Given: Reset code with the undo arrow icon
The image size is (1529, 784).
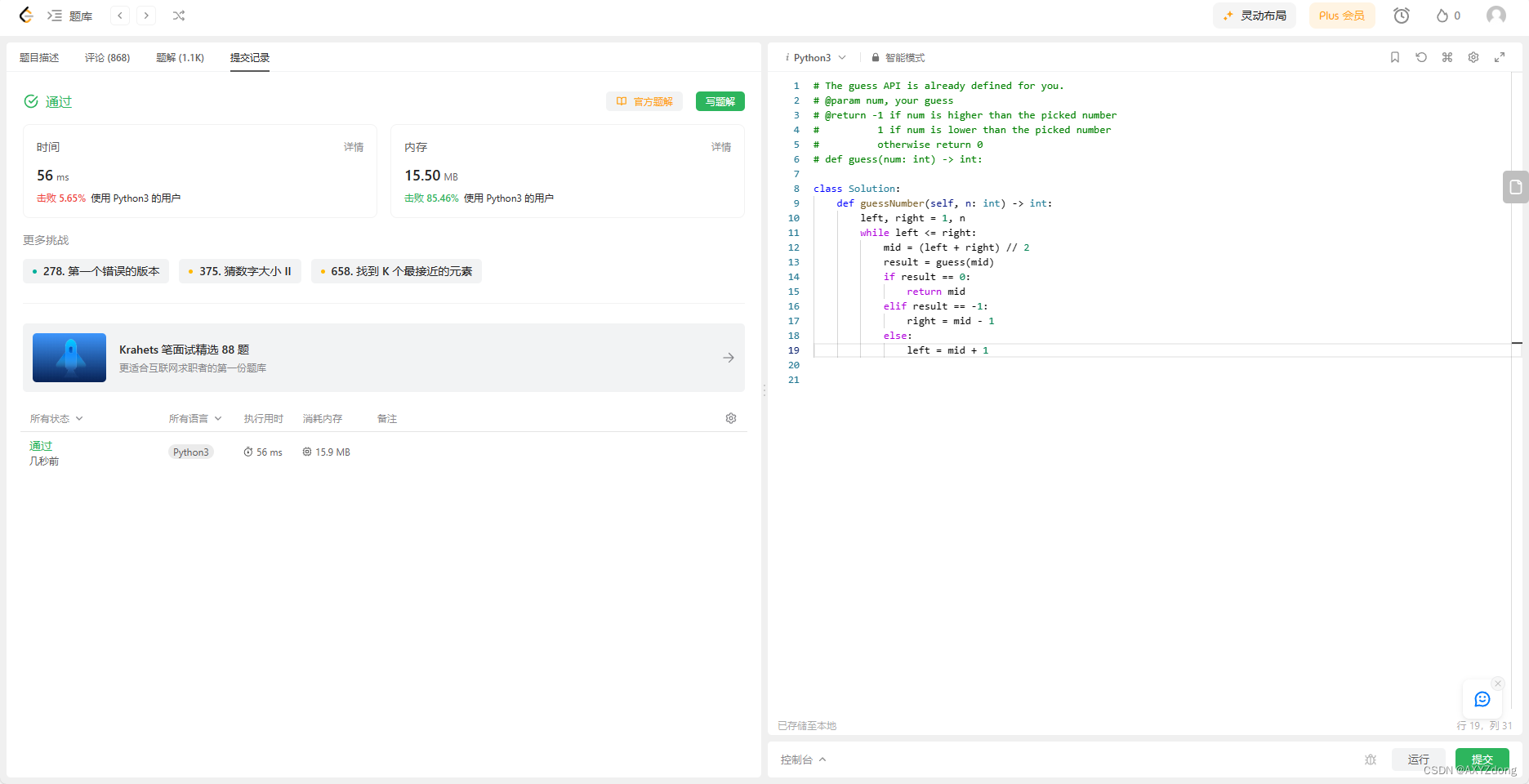Looking at the screenshot, I should 1421,57.
